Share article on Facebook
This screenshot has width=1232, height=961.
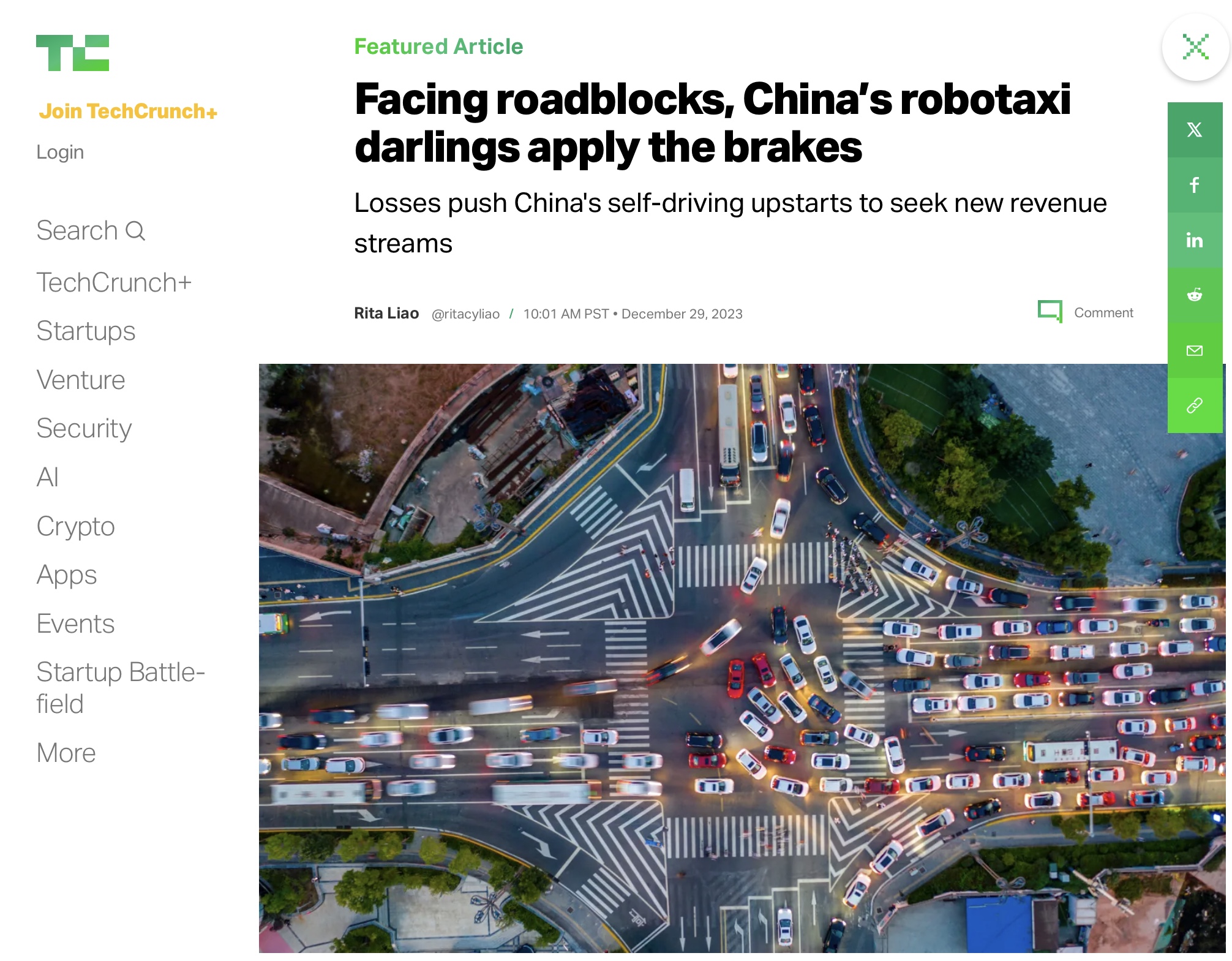coord(1194,185)
